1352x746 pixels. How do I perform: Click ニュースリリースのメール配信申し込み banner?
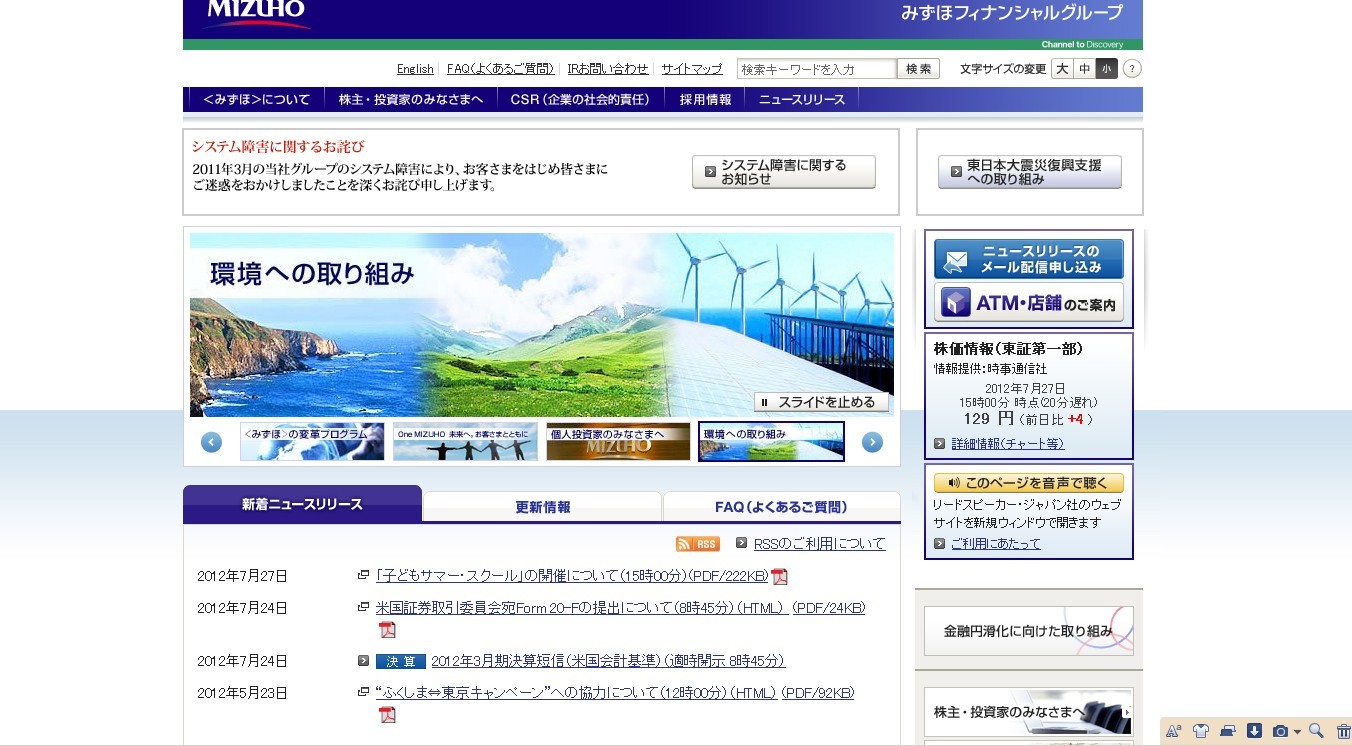click(1029, 259)
